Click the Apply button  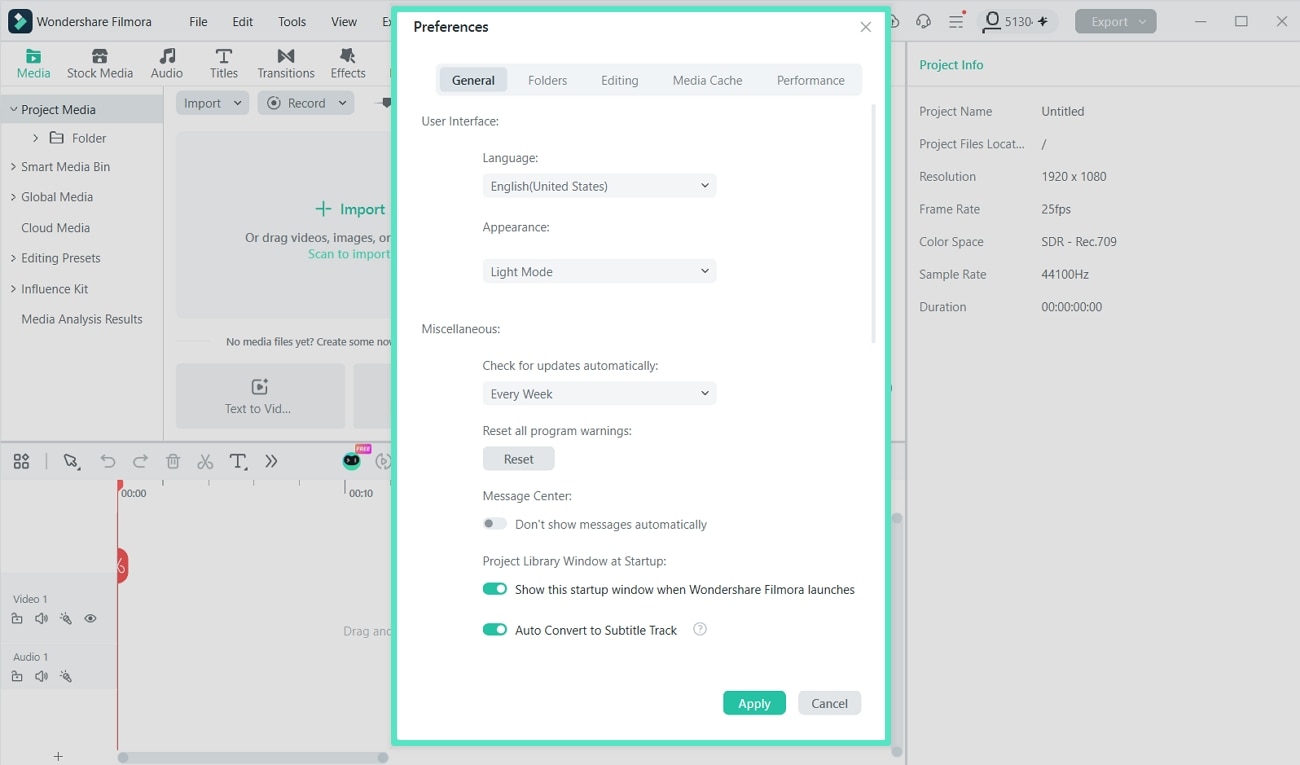tap(754, 703)
